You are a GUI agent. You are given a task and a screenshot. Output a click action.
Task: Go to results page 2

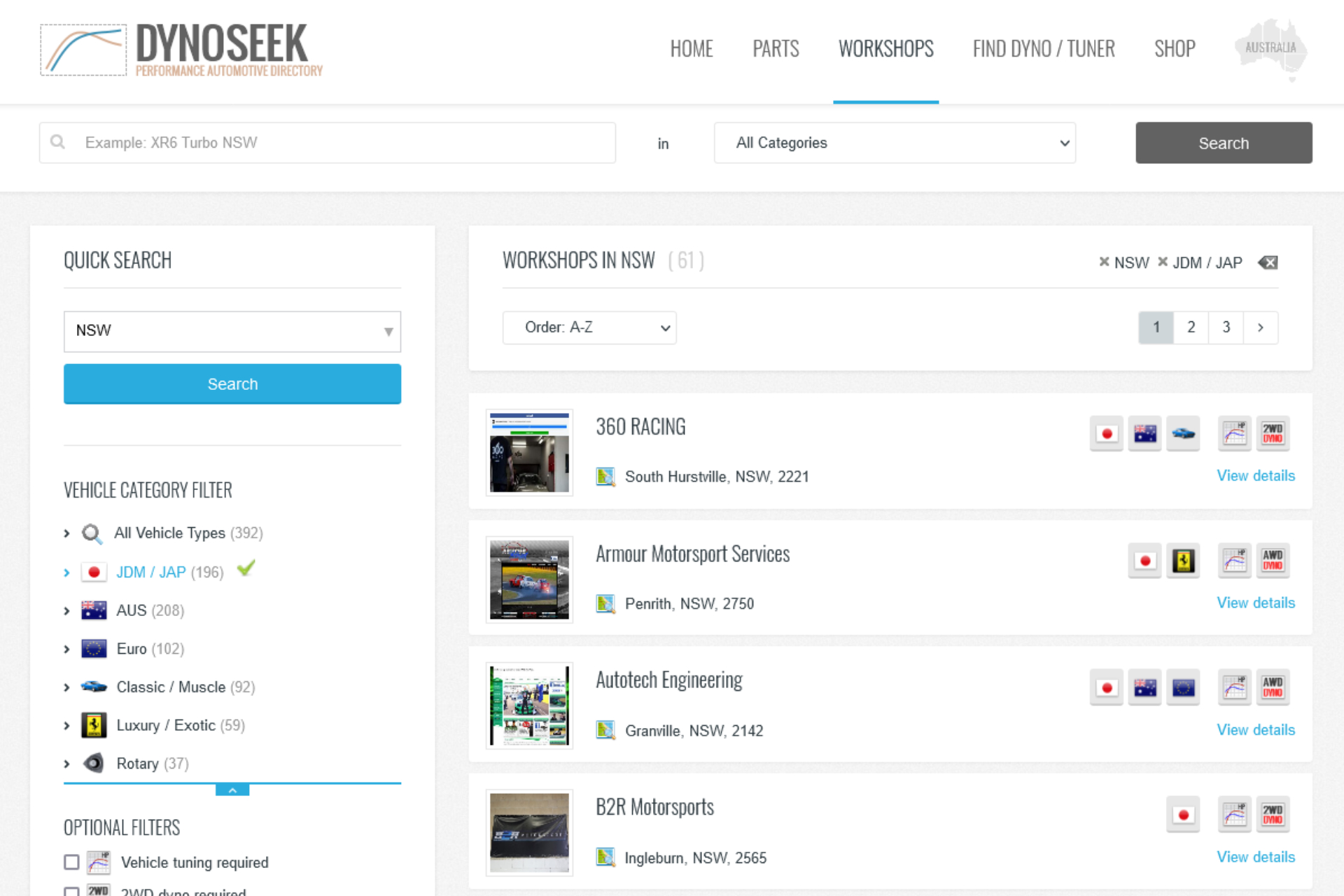pos(1191,328)
